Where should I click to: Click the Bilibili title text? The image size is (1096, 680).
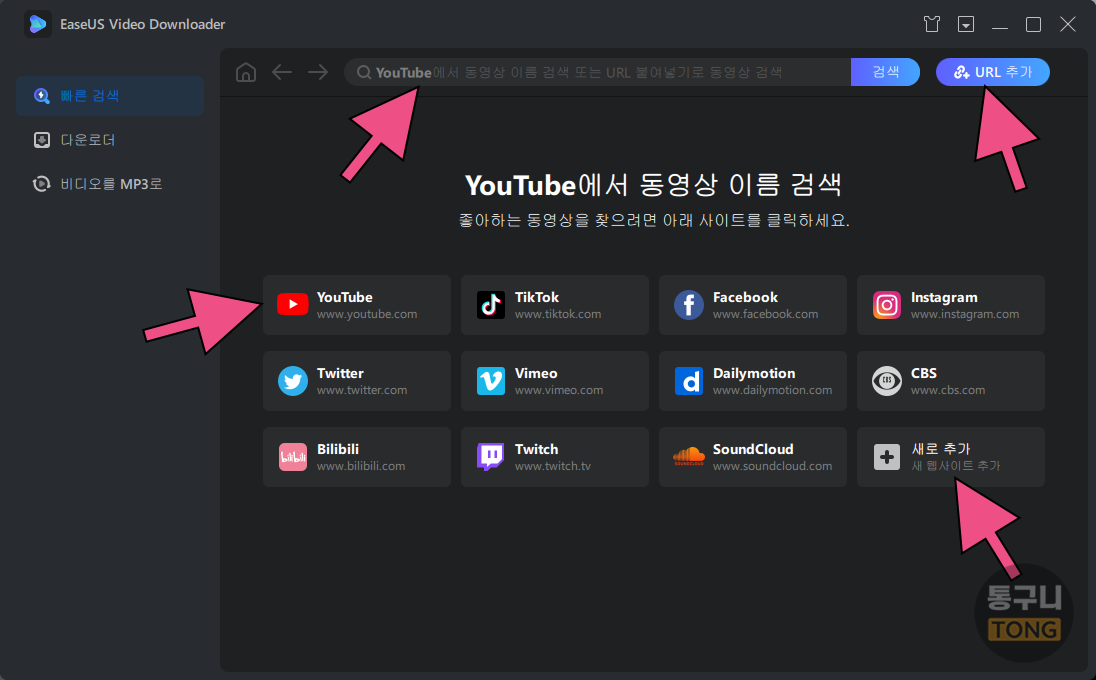coord(338,449)
